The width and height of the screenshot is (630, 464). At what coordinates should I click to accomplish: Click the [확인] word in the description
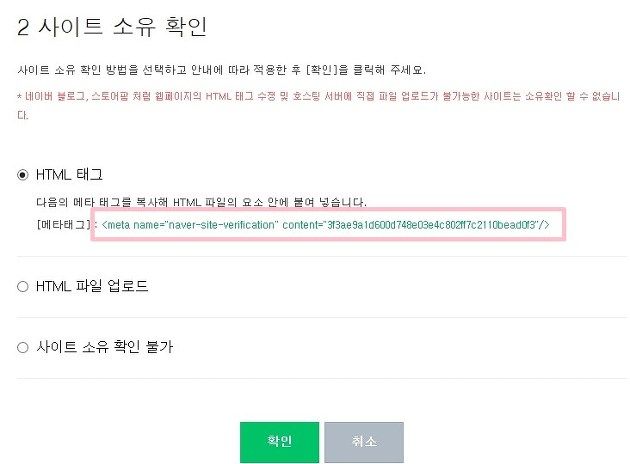tap(322, 70)
